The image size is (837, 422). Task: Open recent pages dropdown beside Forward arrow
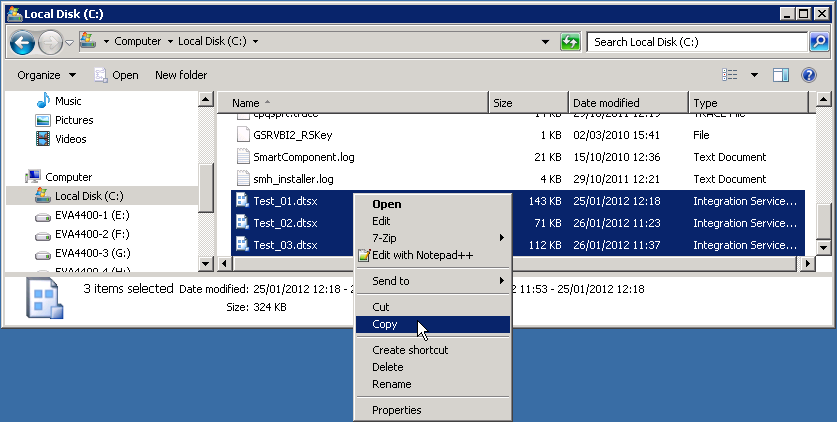pos(69,42)
